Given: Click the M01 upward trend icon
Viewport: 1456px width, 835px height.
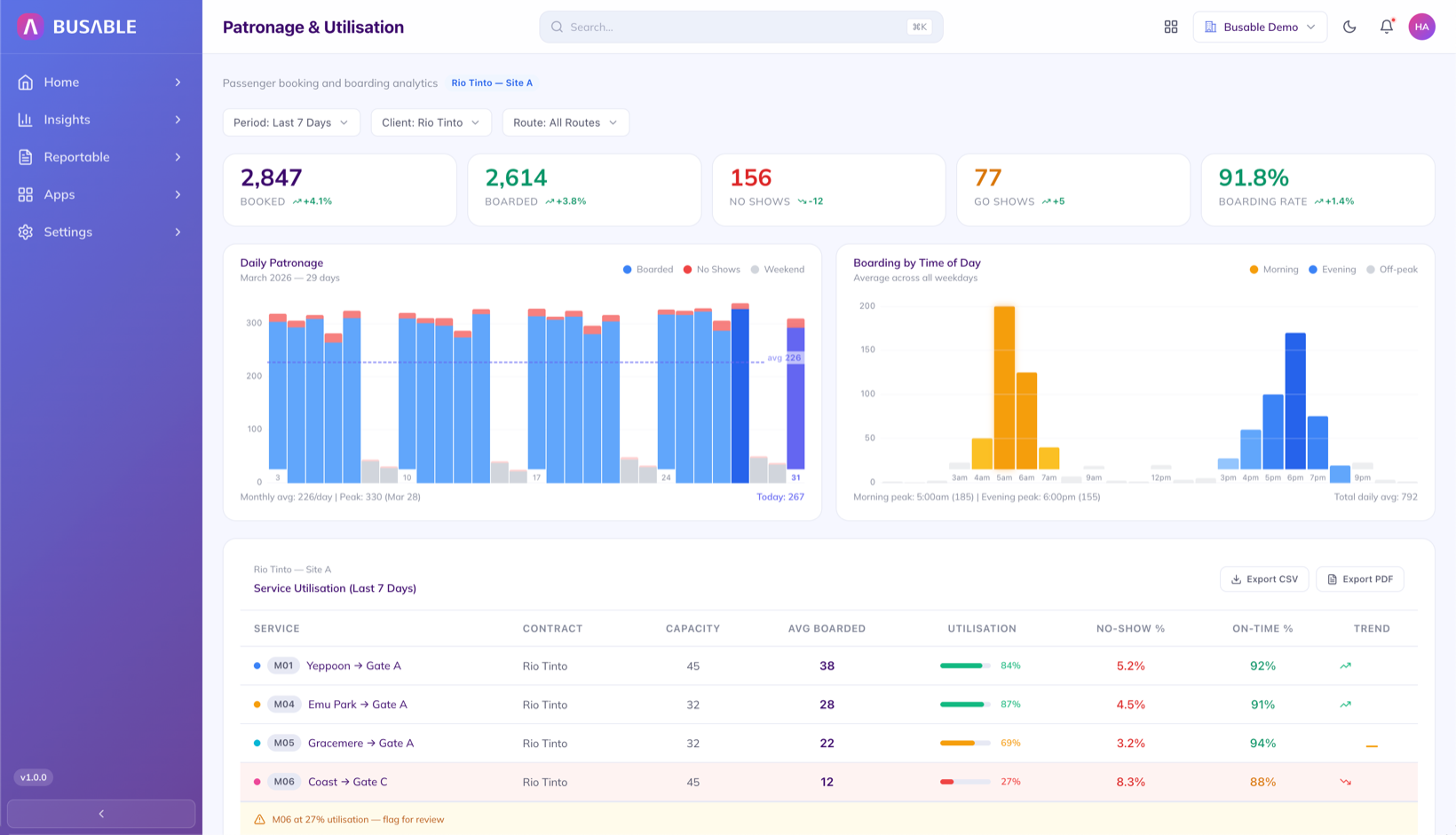Looking at the screenshot, I should point(1346,666).
